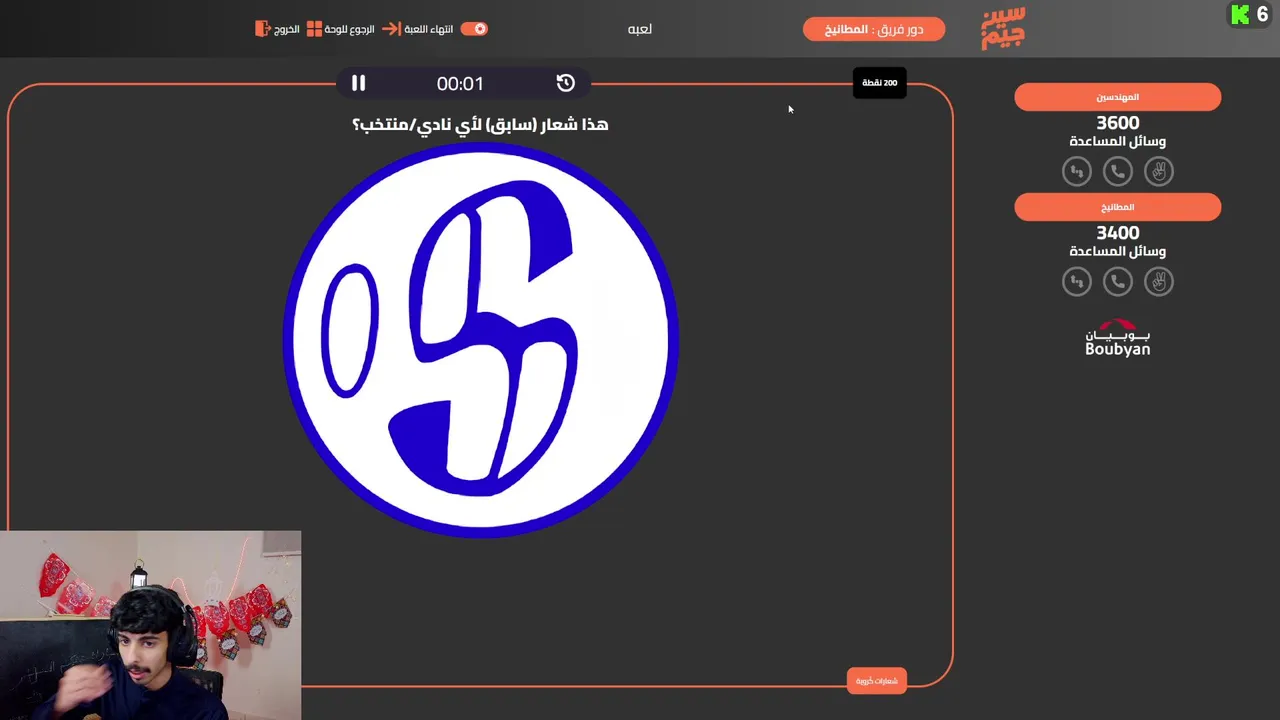Click وسائل المساعدة label under 3600

click(x=1118, y=142)
